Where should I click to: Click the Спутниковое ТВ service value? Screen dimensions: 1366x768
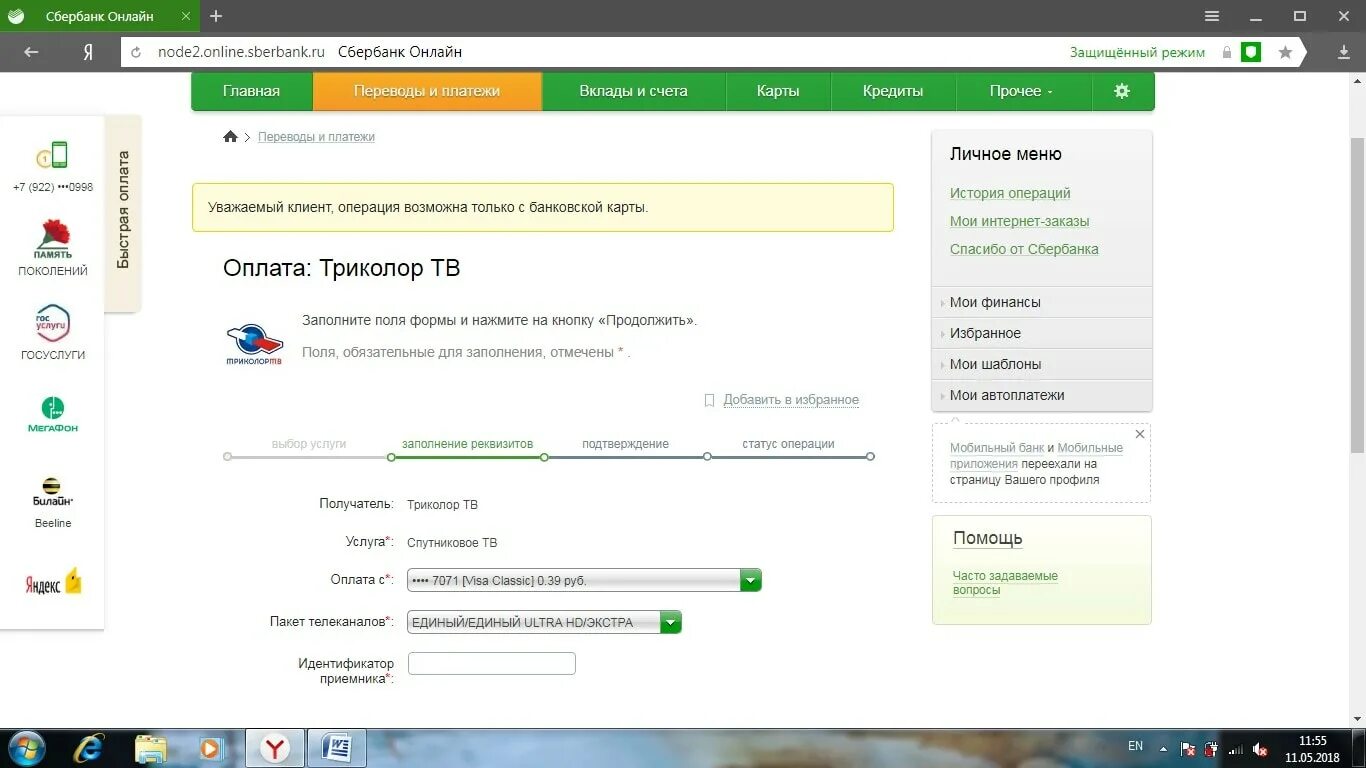pyautogui.click(x=452, y=543)
